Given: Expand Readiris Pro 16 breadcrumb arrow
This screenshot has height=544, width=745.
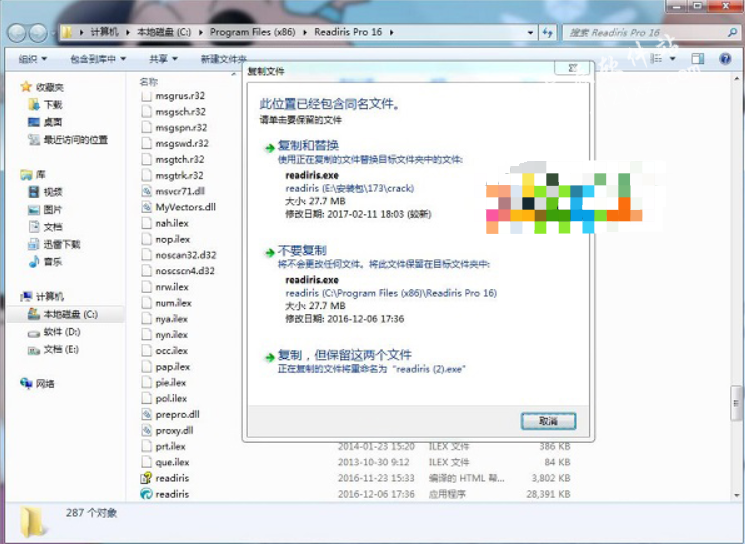Looking at the screenshot, I should pos(392,32).
